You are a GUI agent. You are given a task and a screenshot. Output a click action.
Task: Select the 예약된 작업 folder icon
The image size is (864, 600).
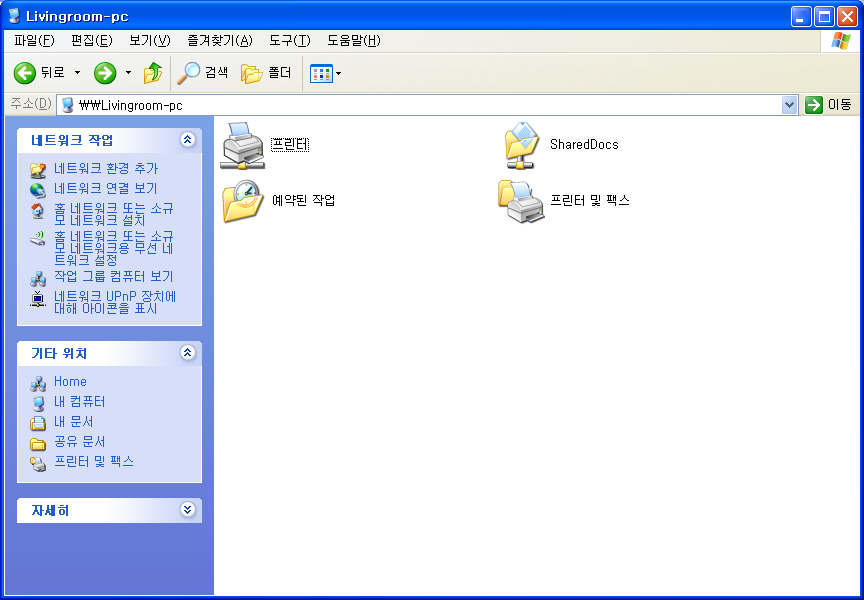pyautogui.click(x=242, y=201)
